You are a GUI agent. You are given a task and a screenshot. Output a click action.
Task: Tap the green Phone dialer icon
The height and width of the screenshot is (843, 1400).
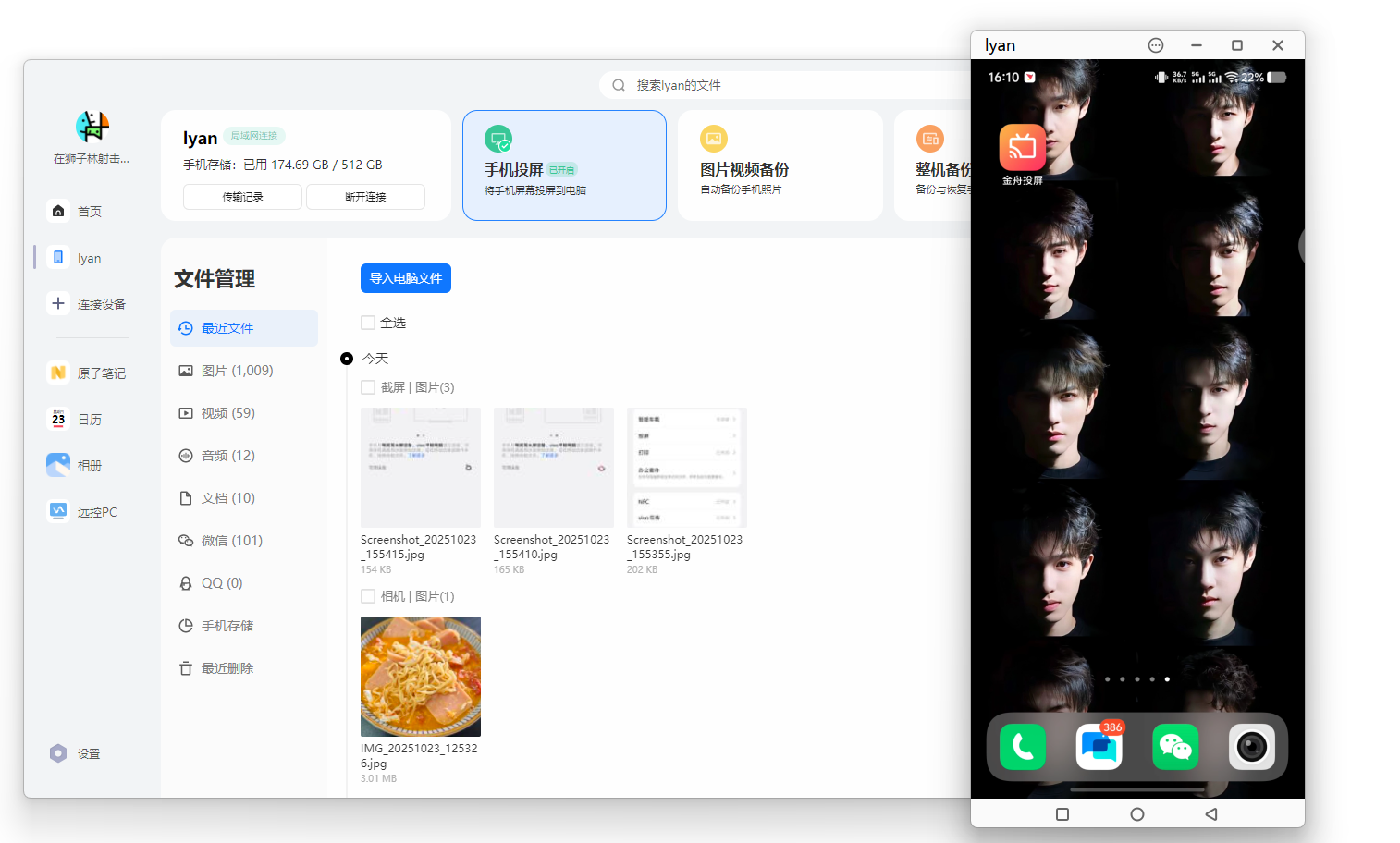1023,747
